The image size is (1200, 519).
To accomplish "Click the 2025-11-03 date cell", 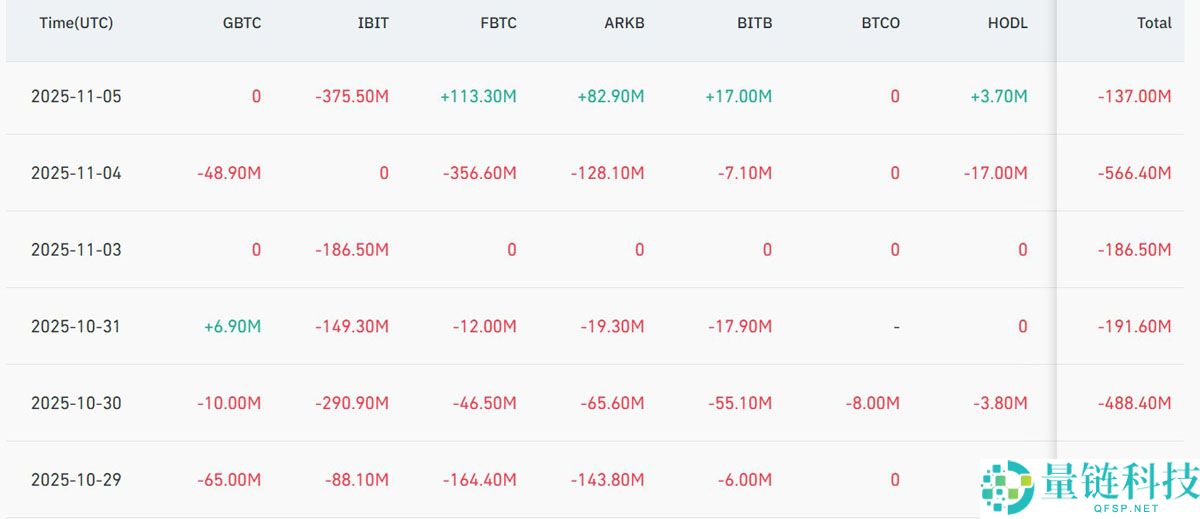I will (76, 250).
